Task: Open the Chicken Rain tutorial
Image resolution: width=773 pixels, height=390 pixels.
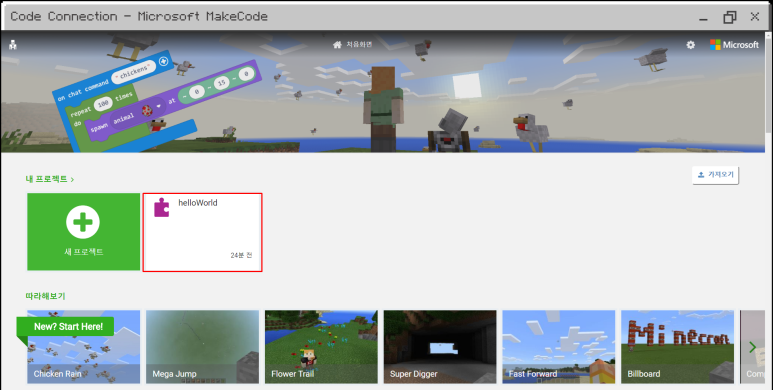Action: (84, 347)
